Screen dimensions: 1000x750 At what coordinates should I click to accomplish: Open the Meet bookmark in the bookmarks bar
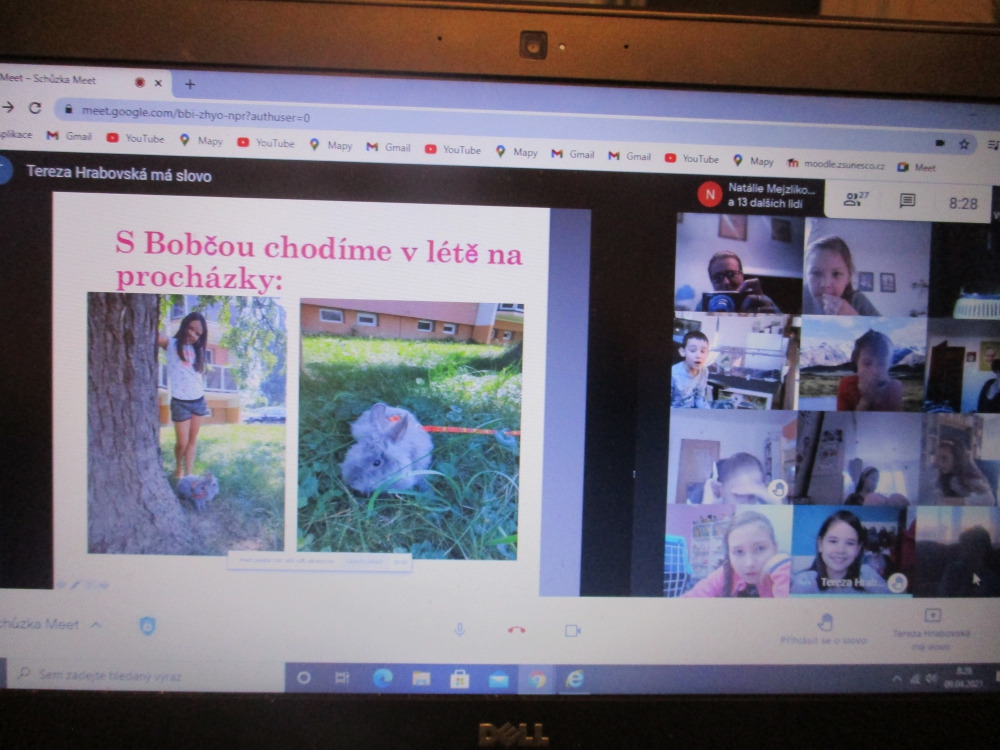click(x=916, y=167)
